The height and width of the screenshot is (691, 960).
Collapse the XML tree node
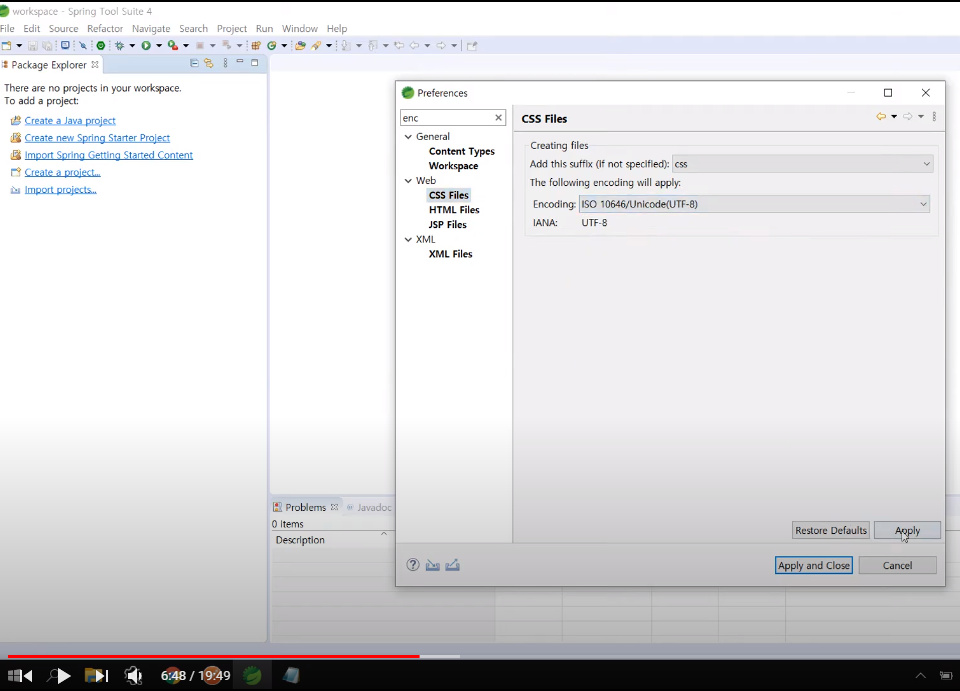click(x=408, y=239)
